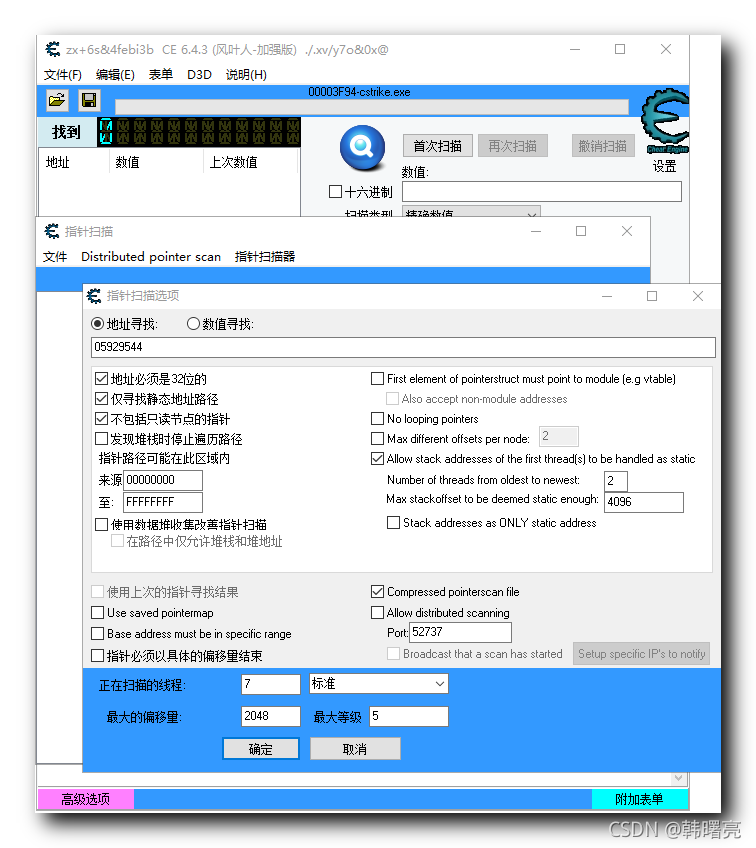Click scanning threads field showing 7
The height and width of the screenshot is (848, 756).
click(270, 684)
